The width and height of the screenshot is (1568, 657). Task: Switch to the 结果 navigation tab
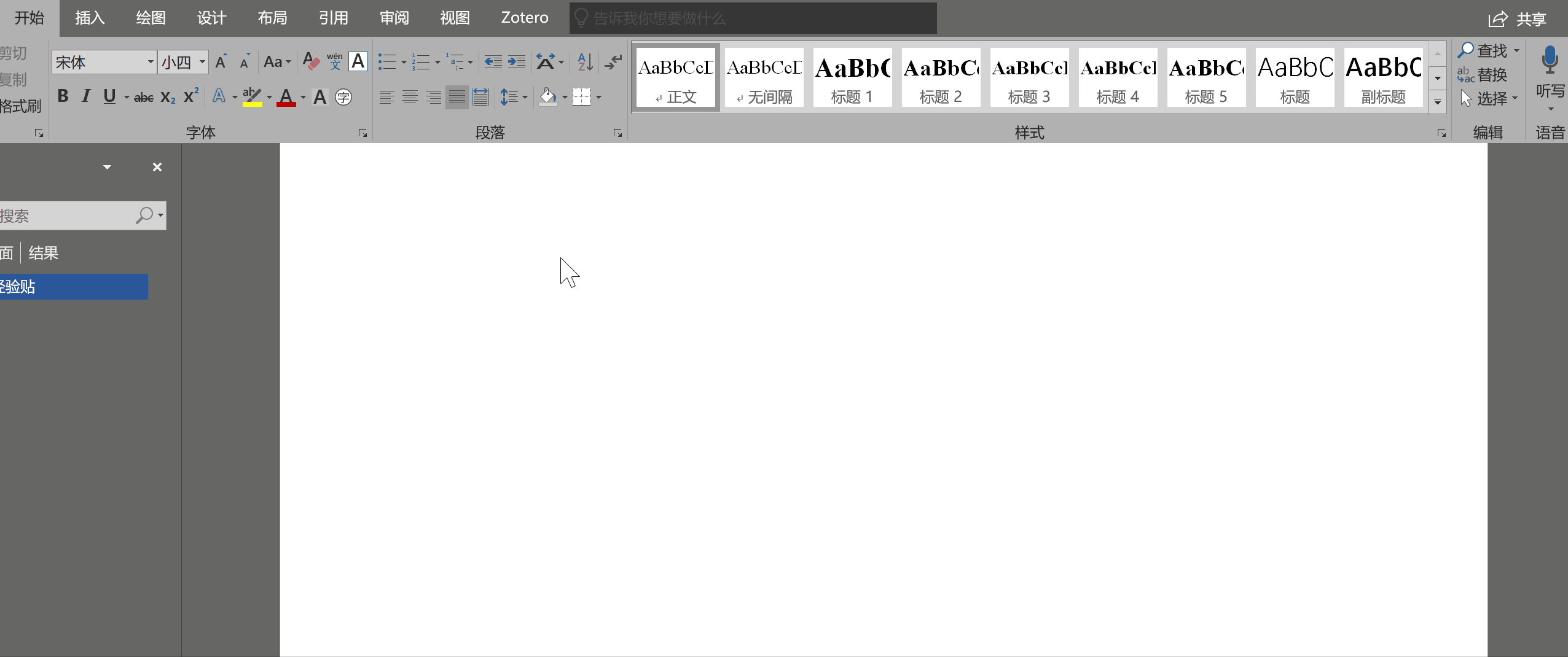point(44,253)
